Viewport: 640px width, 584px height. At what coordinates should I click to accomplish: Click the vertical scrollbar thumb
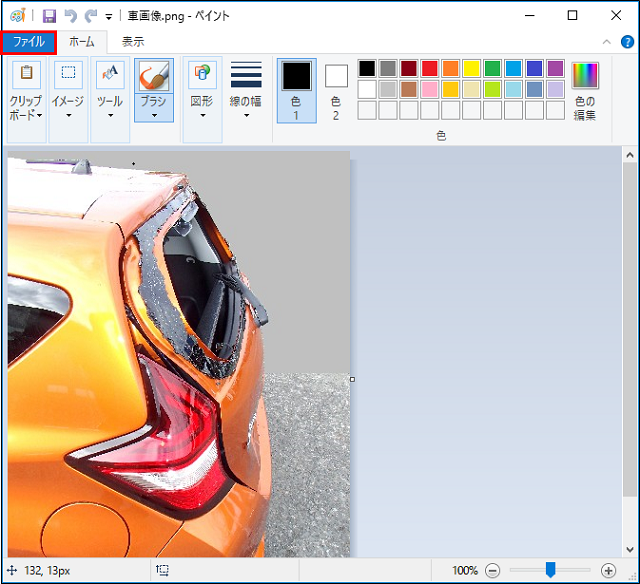click(630, 330)
